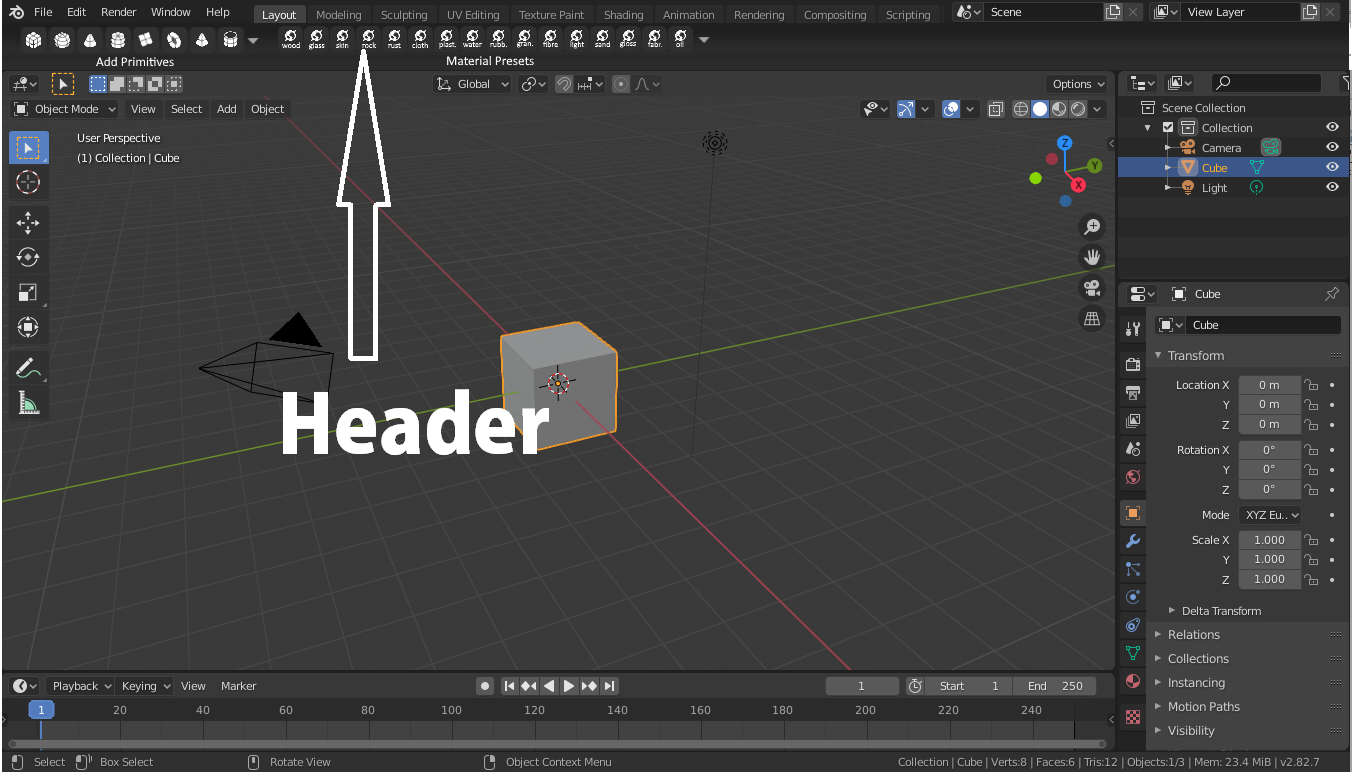Open Global transform orientation dropdown
Viewport: 1352px width, 772px height.
pos(475,84)
